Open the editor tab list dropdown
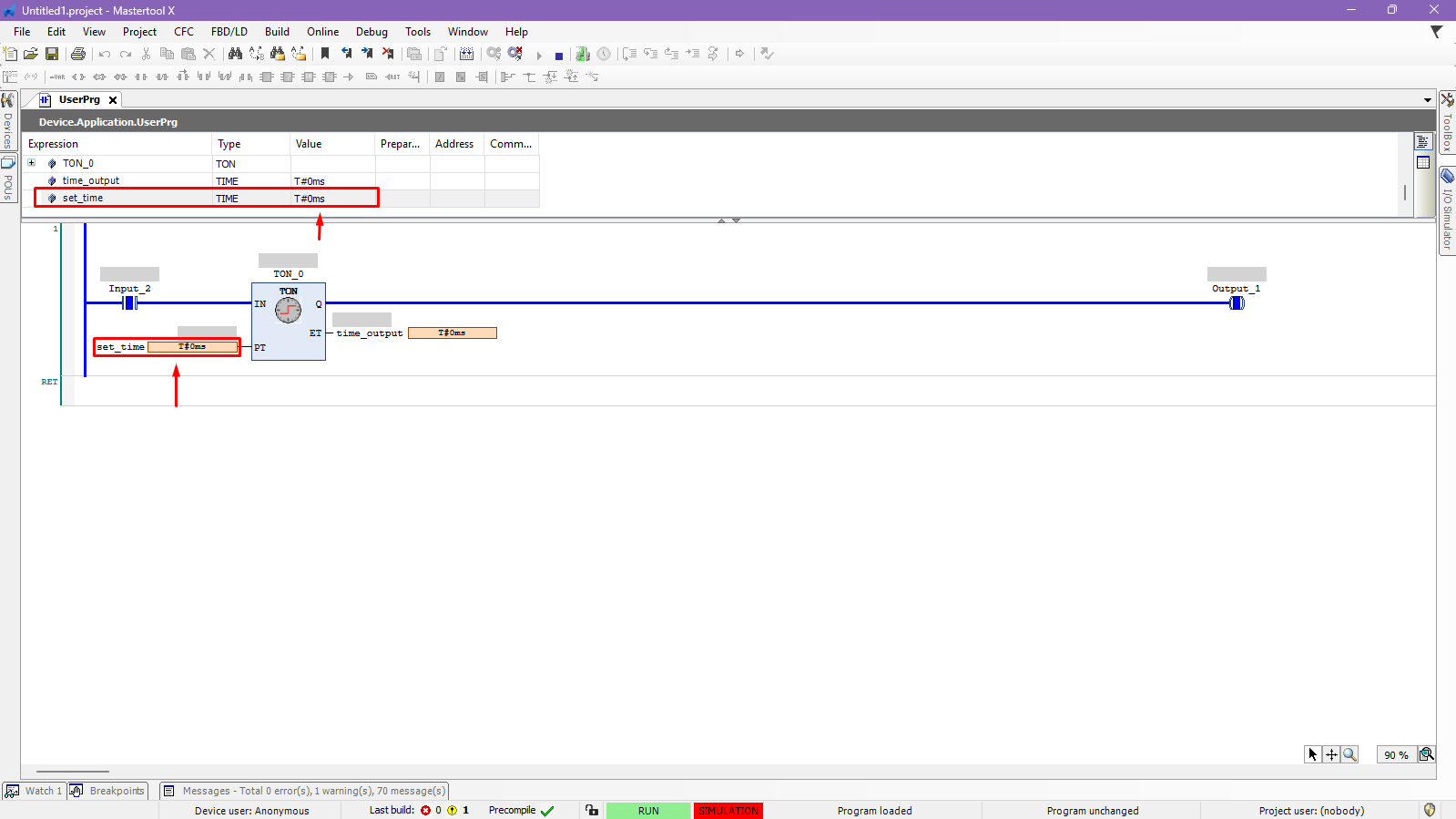 (x=1427, y=100)
